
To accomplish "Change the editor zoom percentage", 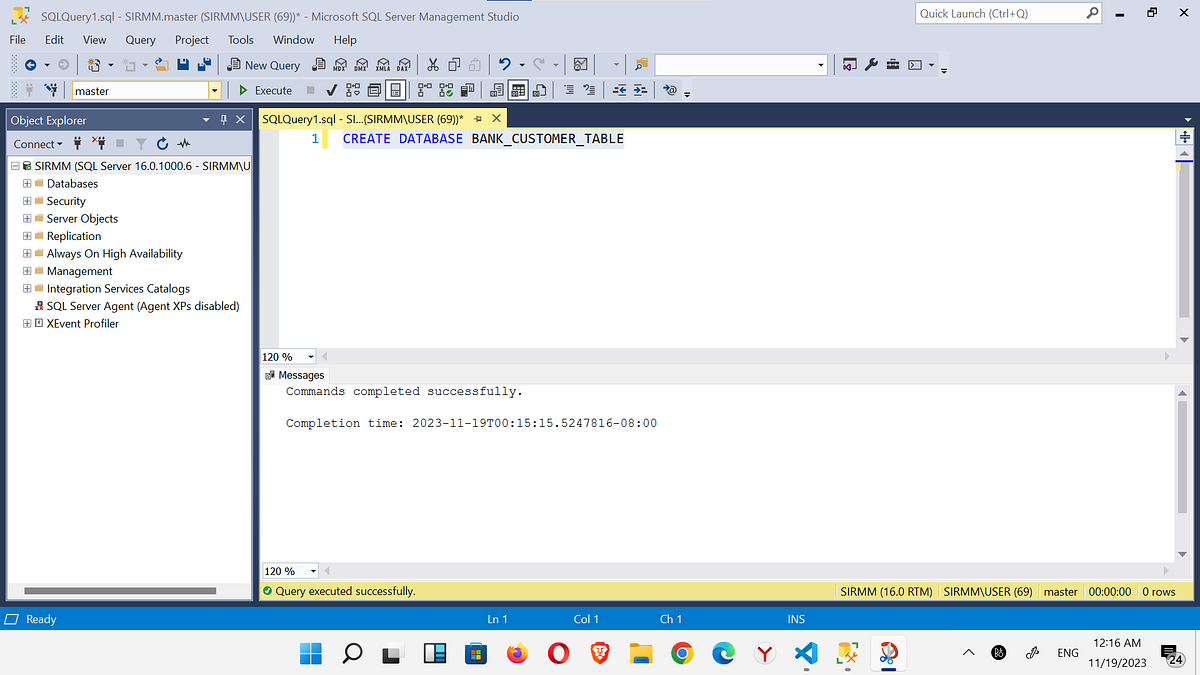I will tap(287, 356).
